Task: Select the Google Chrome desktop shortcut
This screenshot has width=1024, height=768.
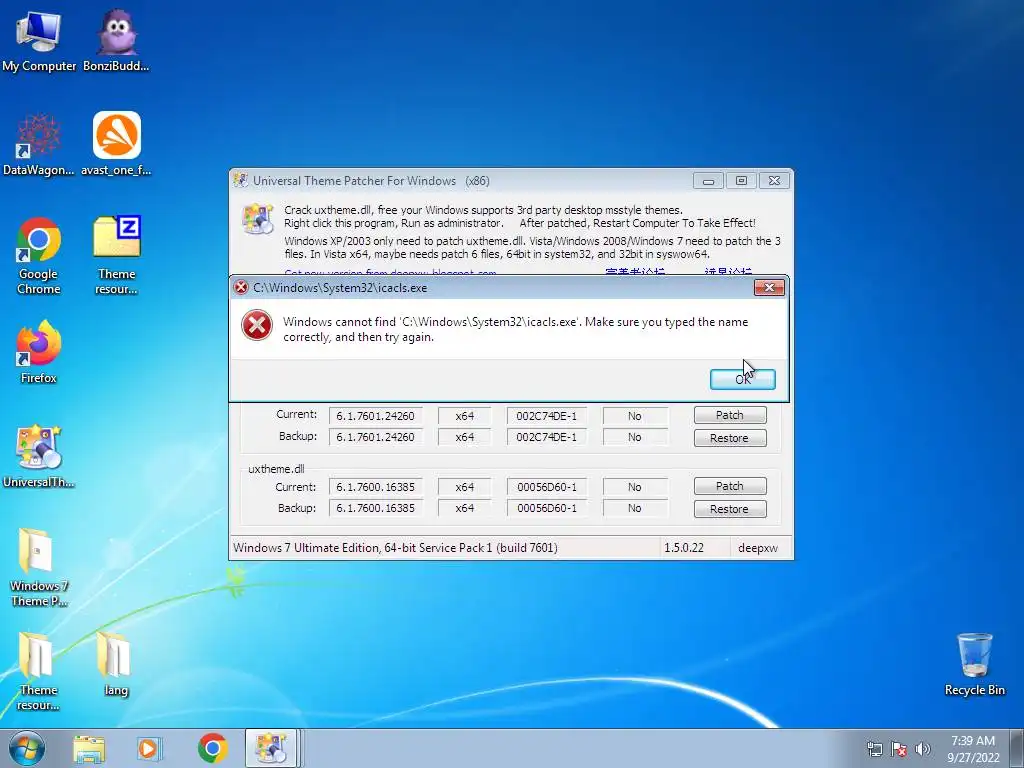Action: (x=39, y=256)
